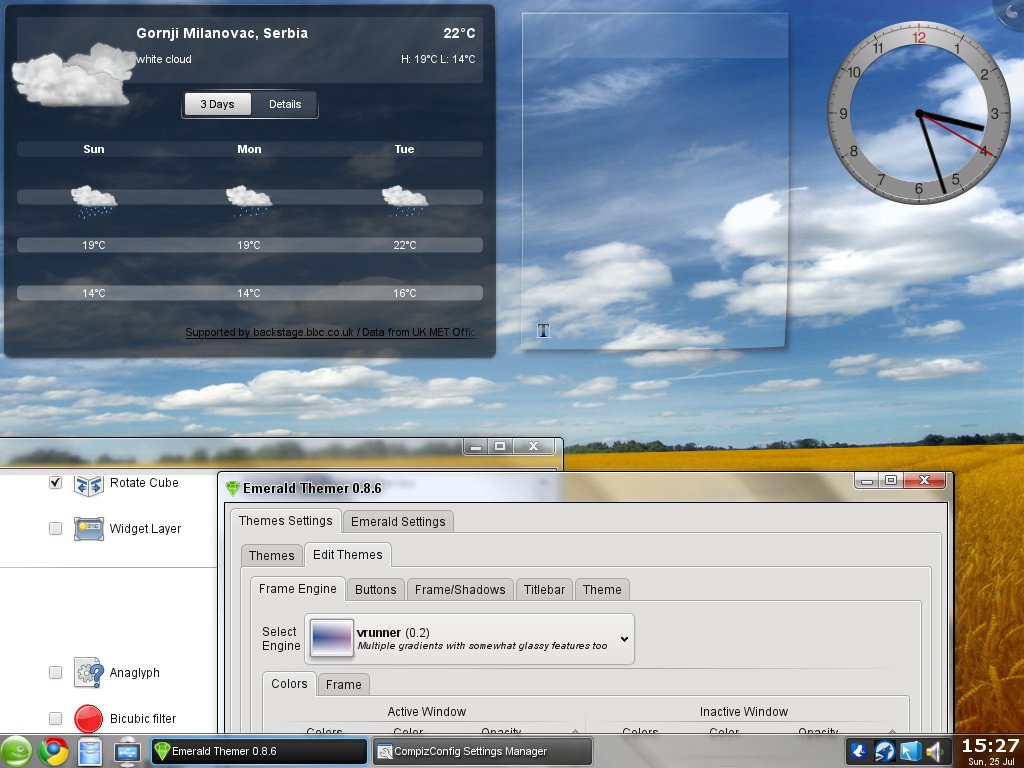The width and height of the screenshot is (1024, 768).
Task: Select the Frame sub-tab
Action: click(x=344, y=684)
